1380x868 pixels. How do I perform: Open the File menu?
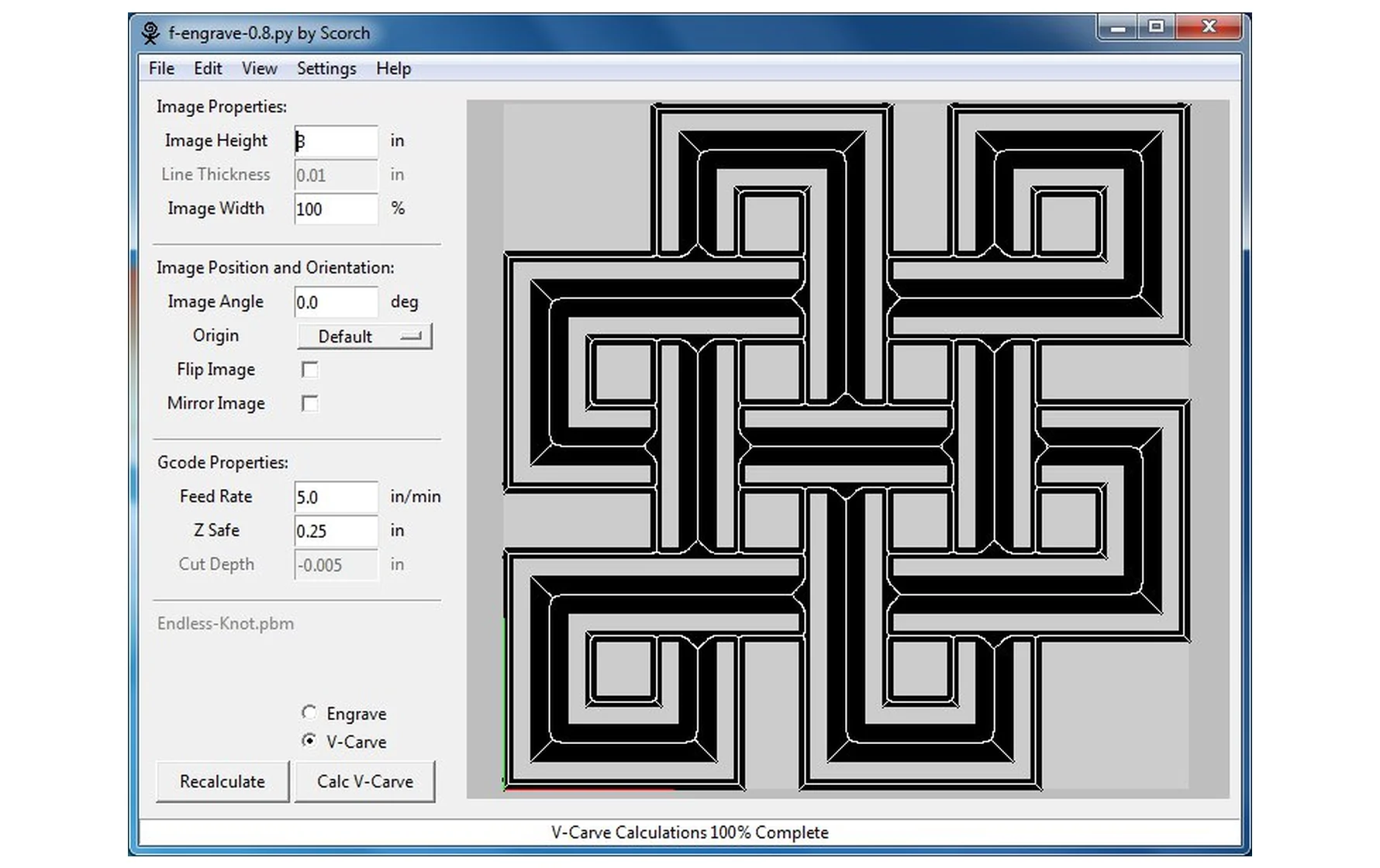click(x=161, y=69)
